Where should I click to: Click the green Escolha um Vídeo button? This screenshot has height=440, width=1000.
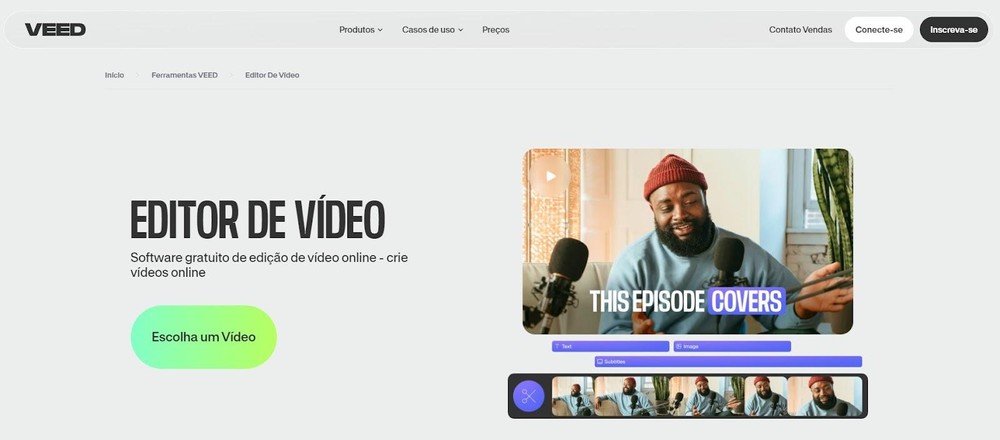point(203,337)
